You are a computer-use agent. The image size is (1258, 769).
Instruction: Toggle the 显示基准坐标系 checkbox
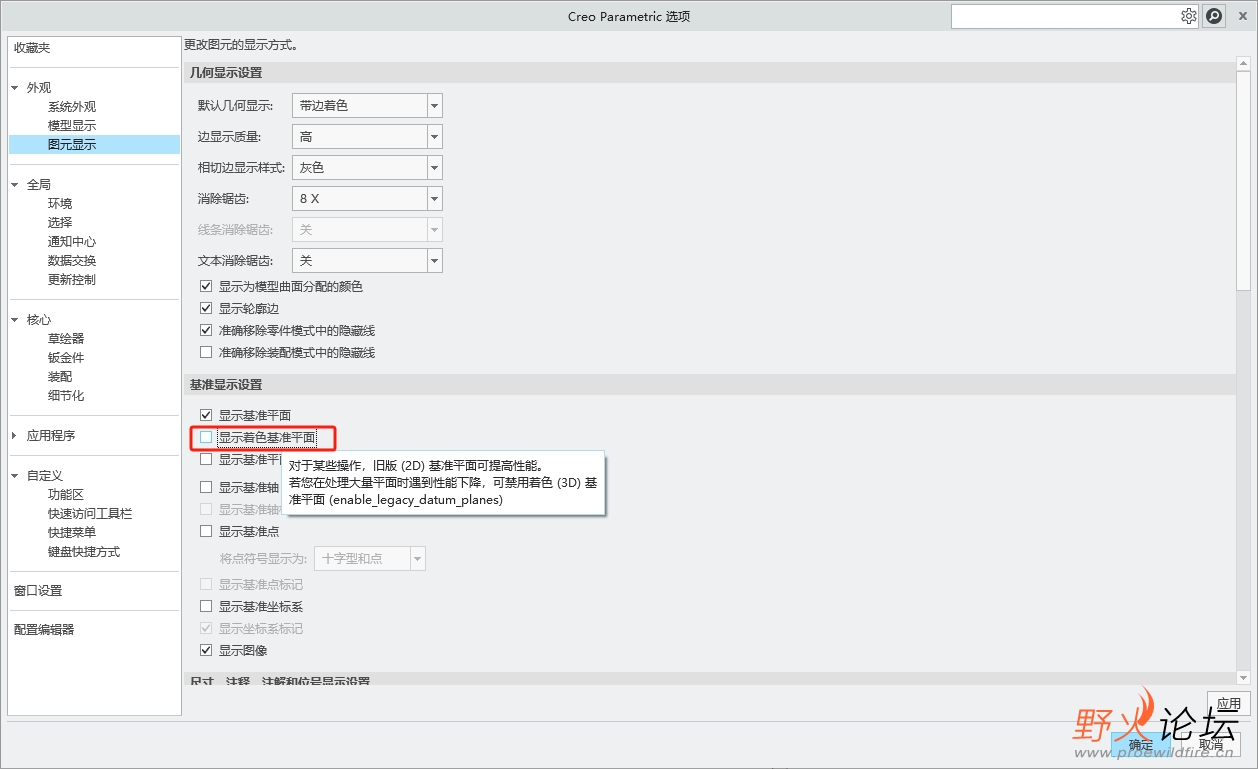(205, 605)
